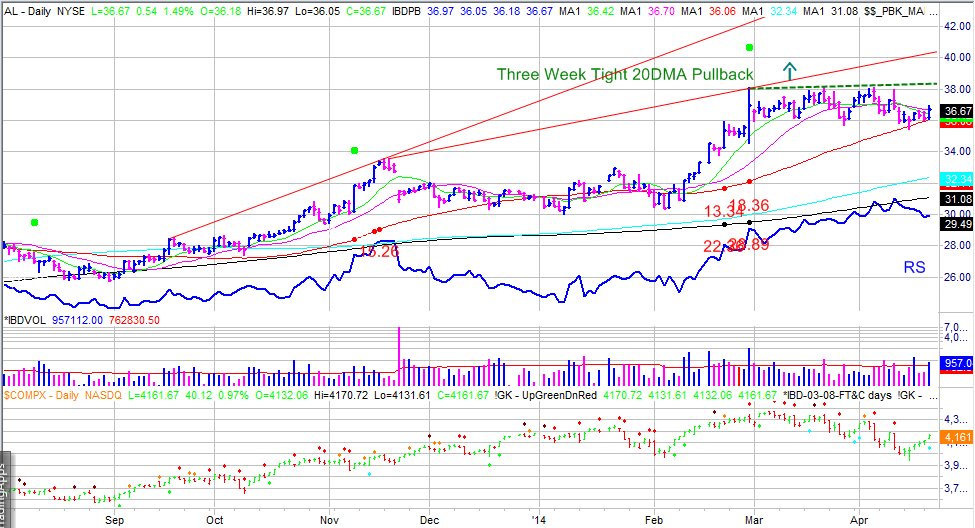
Task: Select the "L=4161.67" COMPX last value
Action: (154, 395)
